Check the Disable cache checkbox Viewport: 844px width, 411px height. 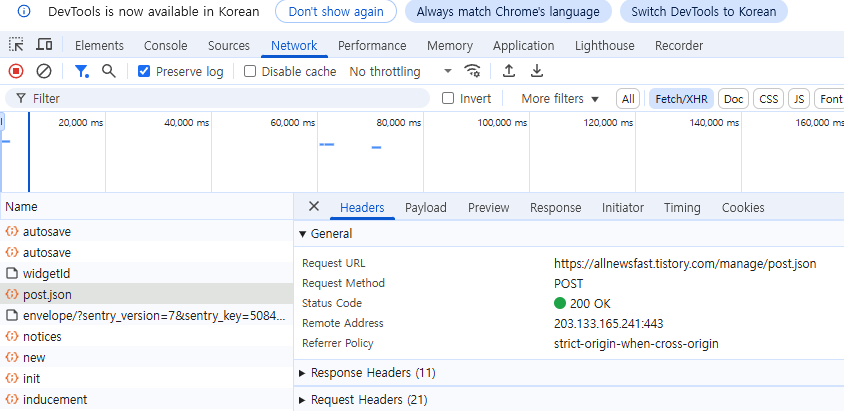pos(250,71)
